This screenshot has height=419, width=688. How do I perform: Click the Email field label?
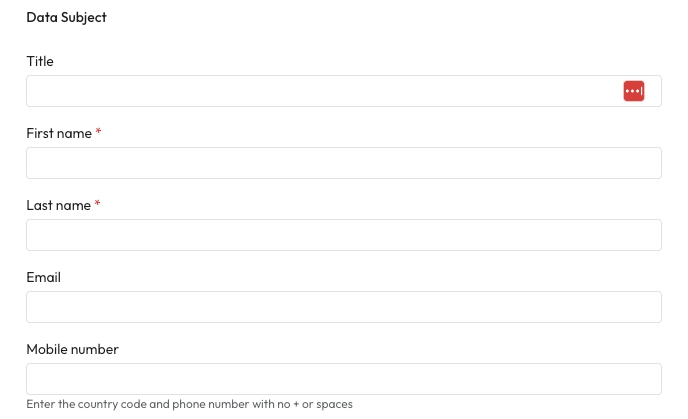(x=43, y=277)
